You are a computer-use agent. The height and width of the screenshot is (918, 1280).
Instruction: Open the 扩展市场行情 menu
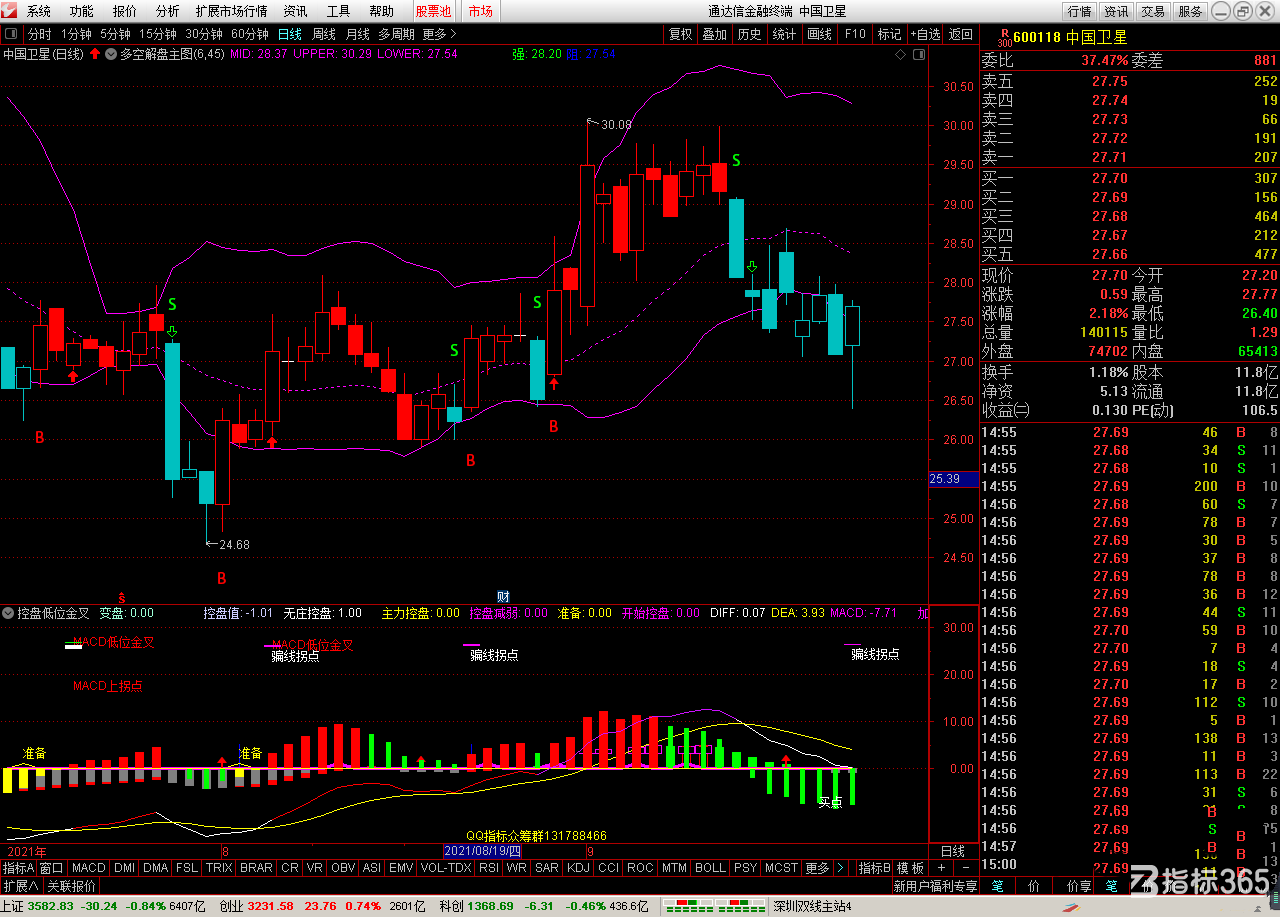[x=232, y=11]
